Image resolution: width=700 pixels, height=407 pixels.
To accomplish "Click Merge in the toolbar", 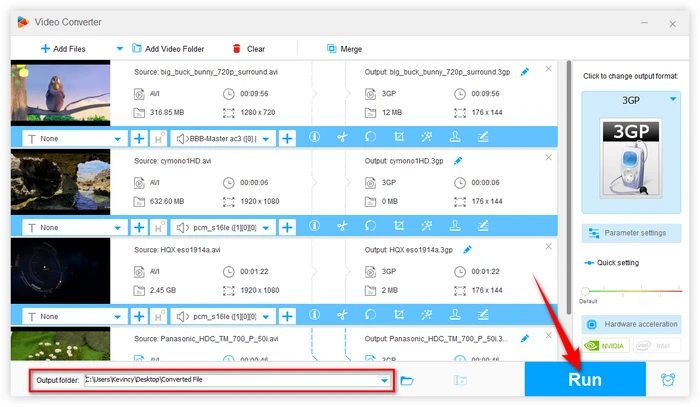I will tap(344, 49).
